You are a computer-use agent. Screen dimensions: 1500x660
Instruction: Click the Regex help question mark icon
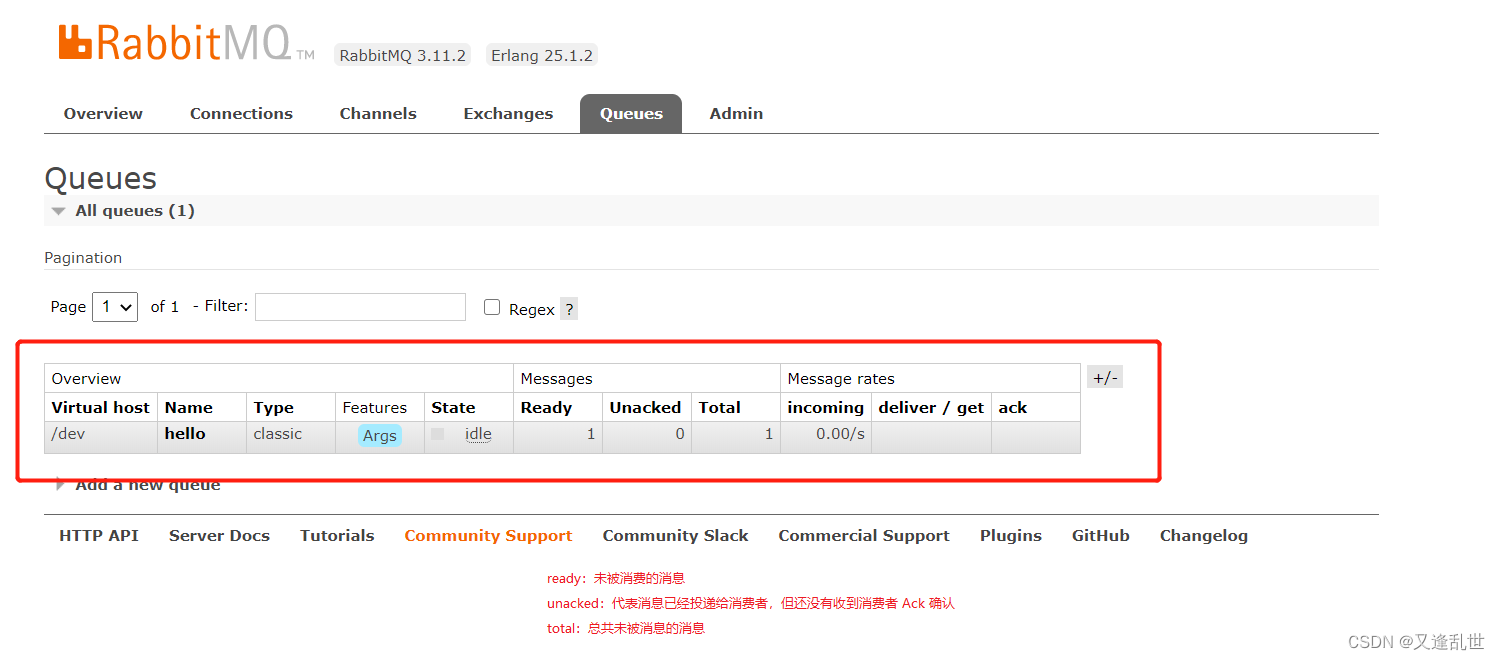click(x=568, y=308)
